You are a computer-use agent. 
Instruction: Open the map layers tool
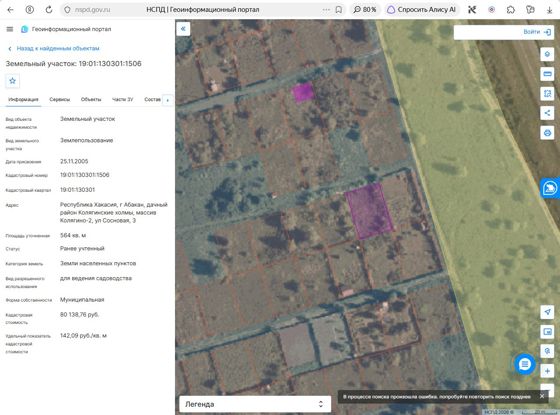pos(547,54)
